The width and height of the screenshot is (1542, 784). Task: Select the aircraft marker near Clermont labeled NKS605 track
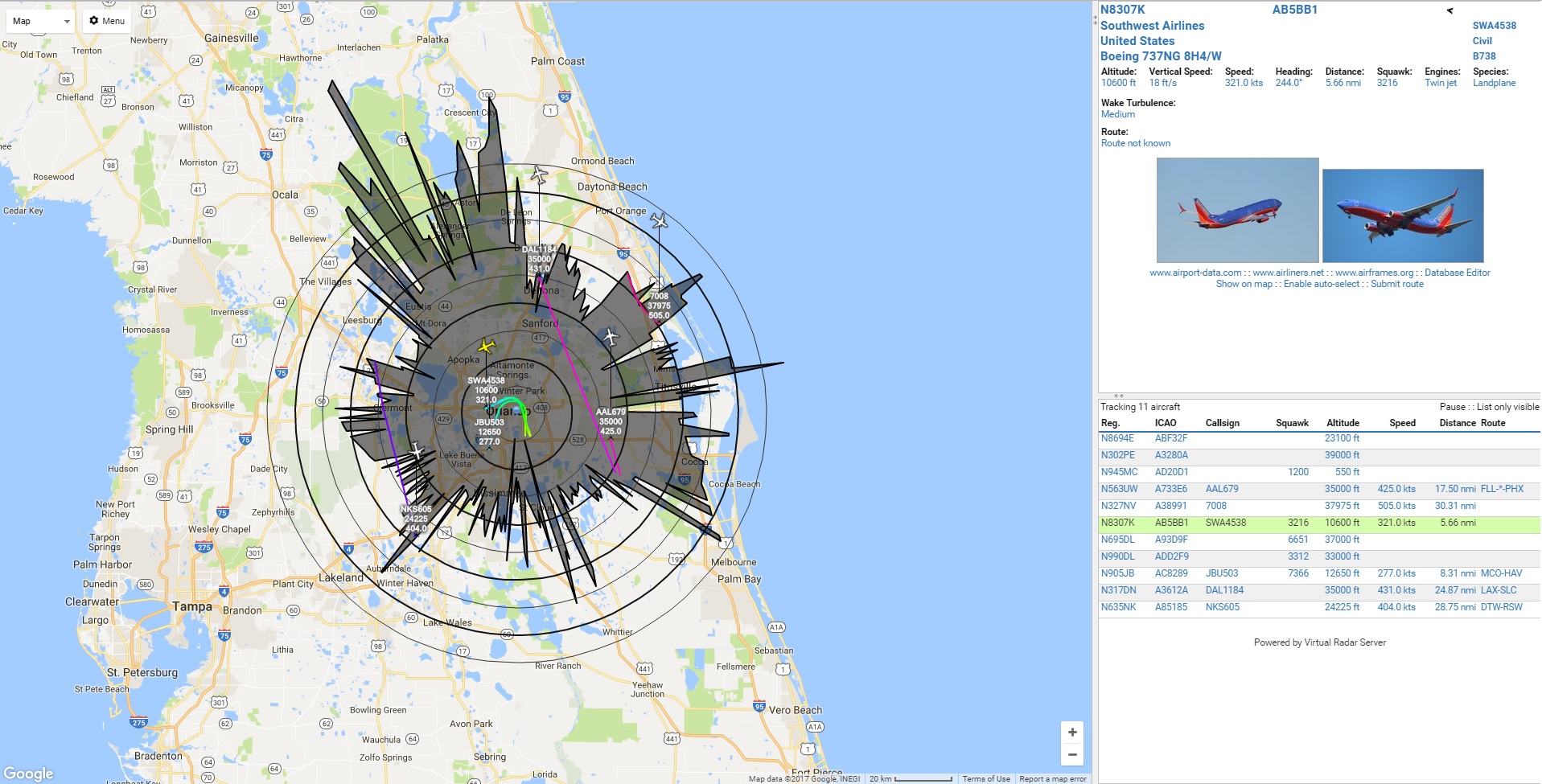tap(417, 450)
